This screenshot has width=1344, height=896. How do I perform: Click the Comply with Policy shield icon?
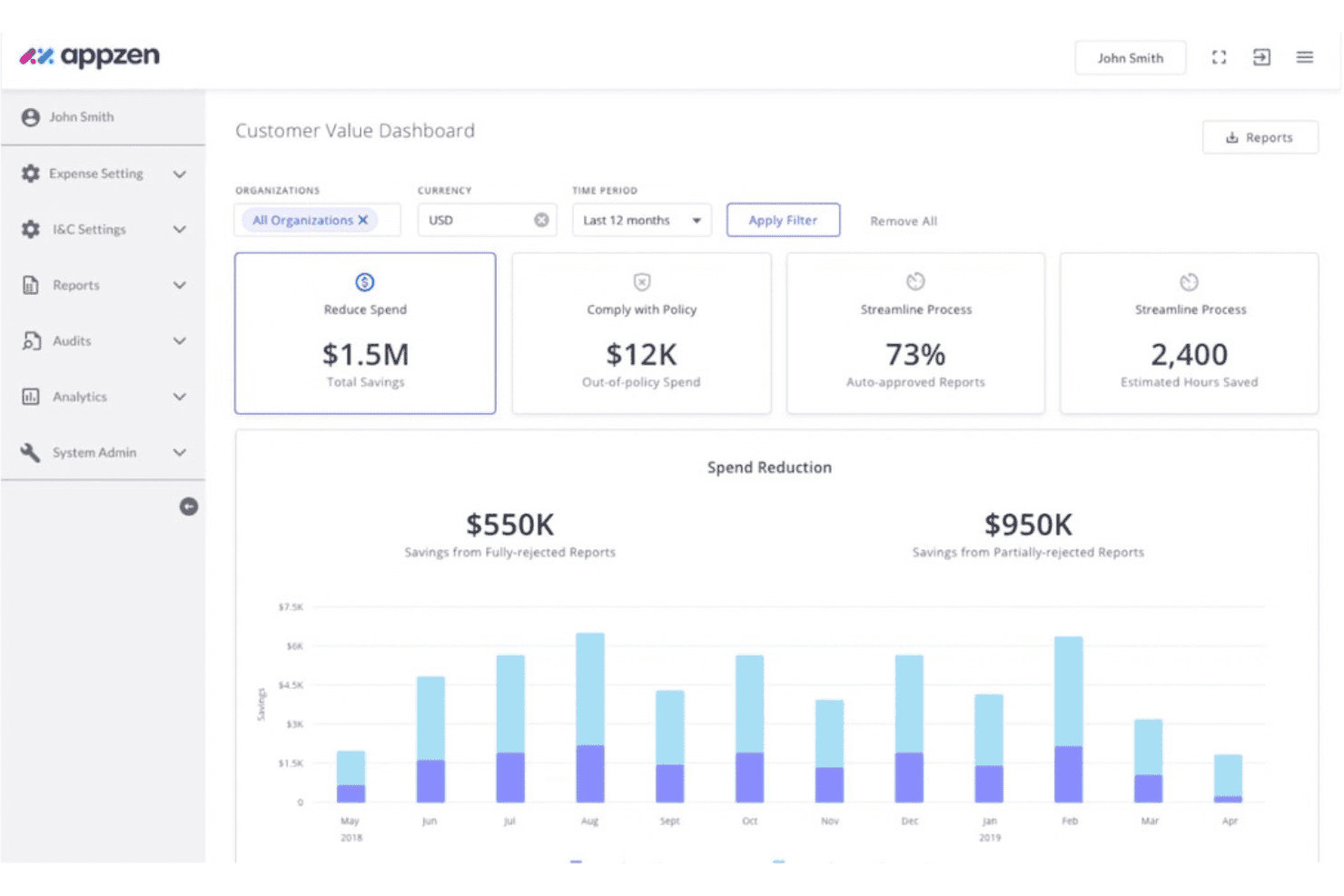[642, 282]
